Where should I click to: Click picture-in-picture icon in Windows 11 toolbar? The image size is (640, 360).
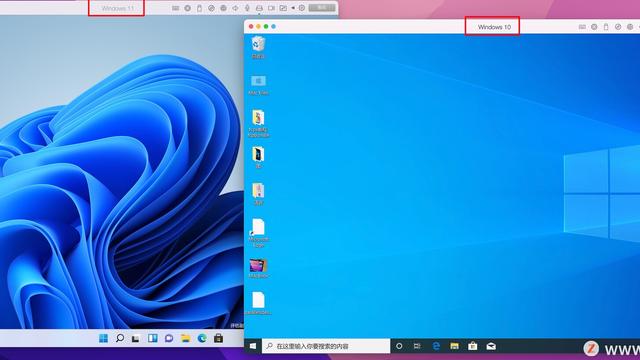[283, 8]
